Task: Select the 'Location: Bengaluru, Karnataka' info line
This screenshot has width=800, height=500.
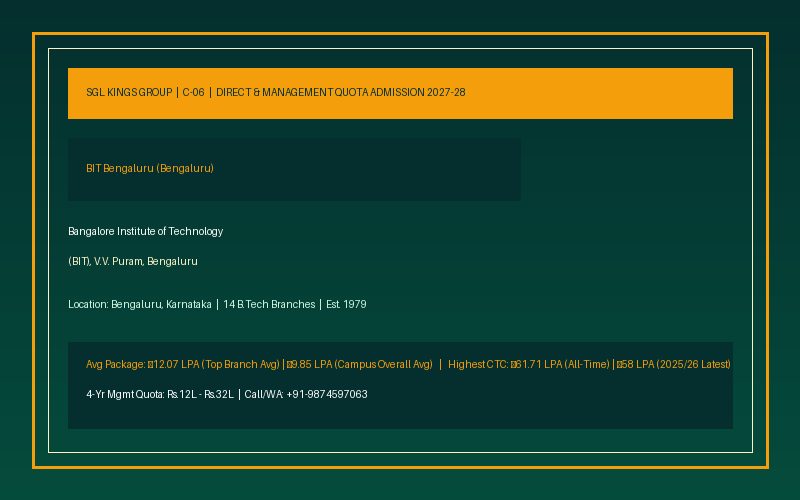Action: click(217, 305)
